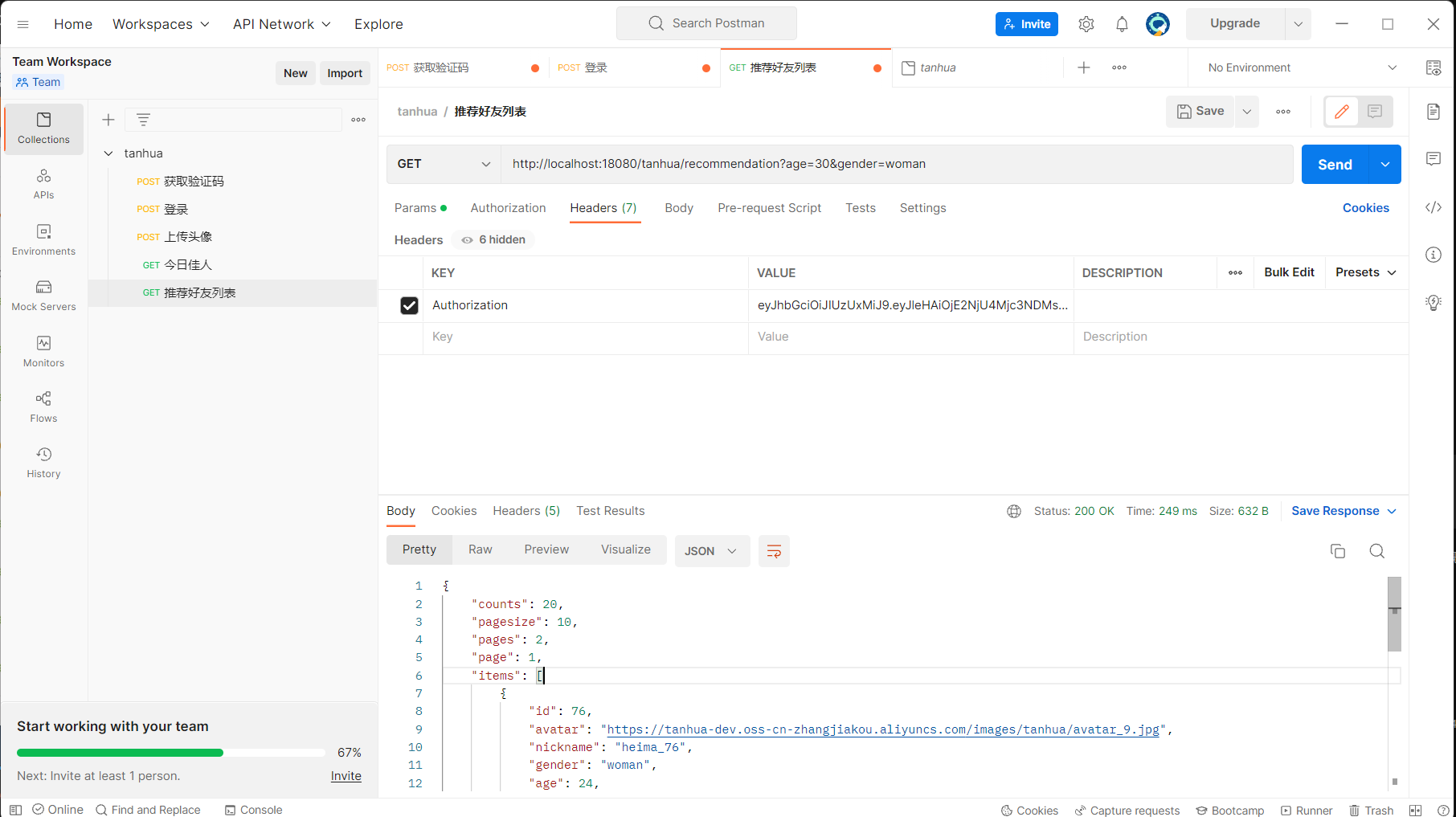Open the notifications bell

coord(1122,24)
